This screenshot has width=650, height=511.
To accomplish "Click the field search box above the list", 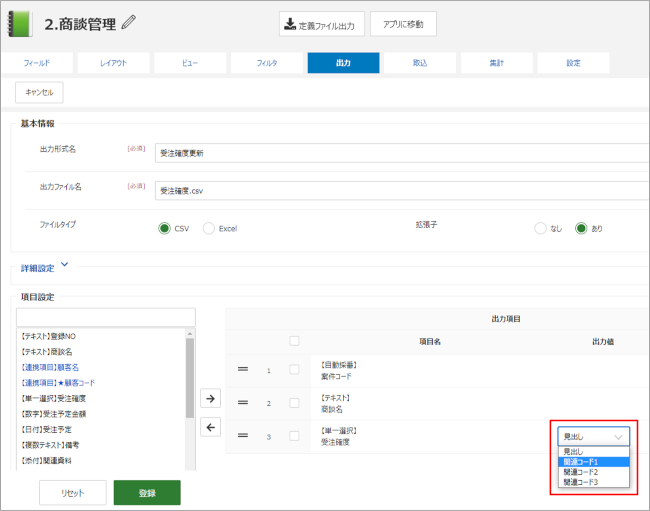I will pyautogui.click(x=106, y=317).
